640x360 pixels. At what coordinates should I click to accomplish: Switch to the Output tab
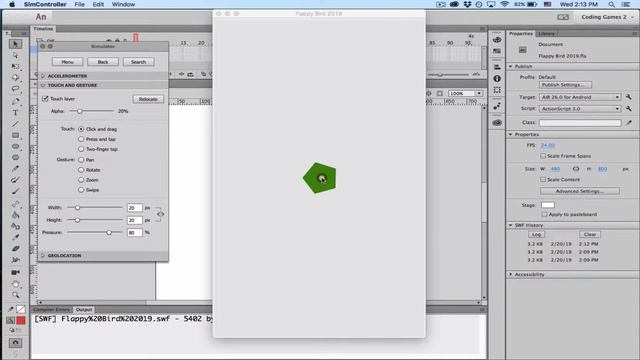pos(84,310)
